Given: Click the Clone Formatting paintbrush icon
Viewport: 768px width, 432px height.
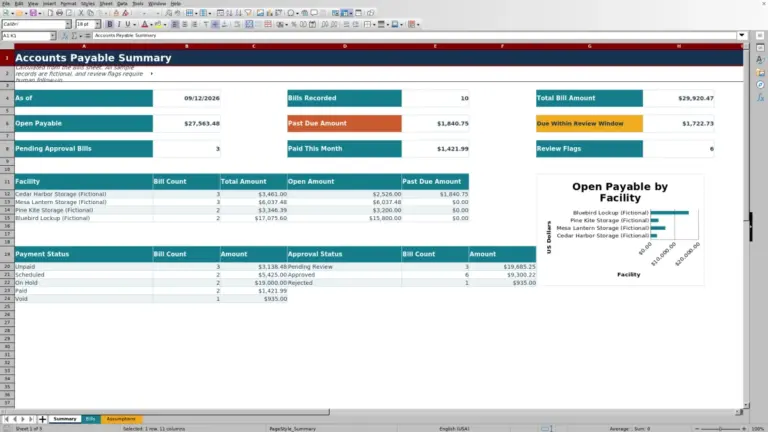Looking at the screenshot, I should (116, 13).
